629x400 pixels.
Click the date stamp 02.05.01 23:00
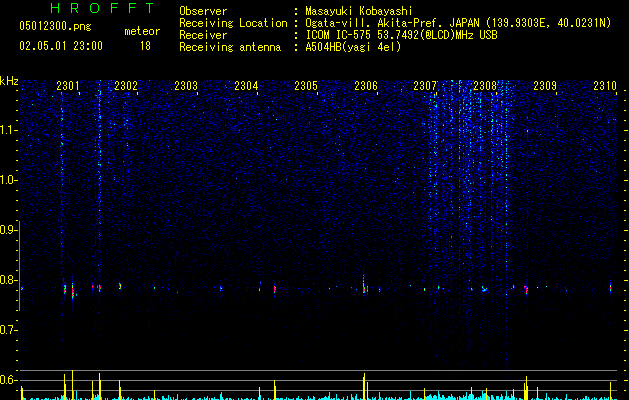pyautogui.click(x=61, y=46)
